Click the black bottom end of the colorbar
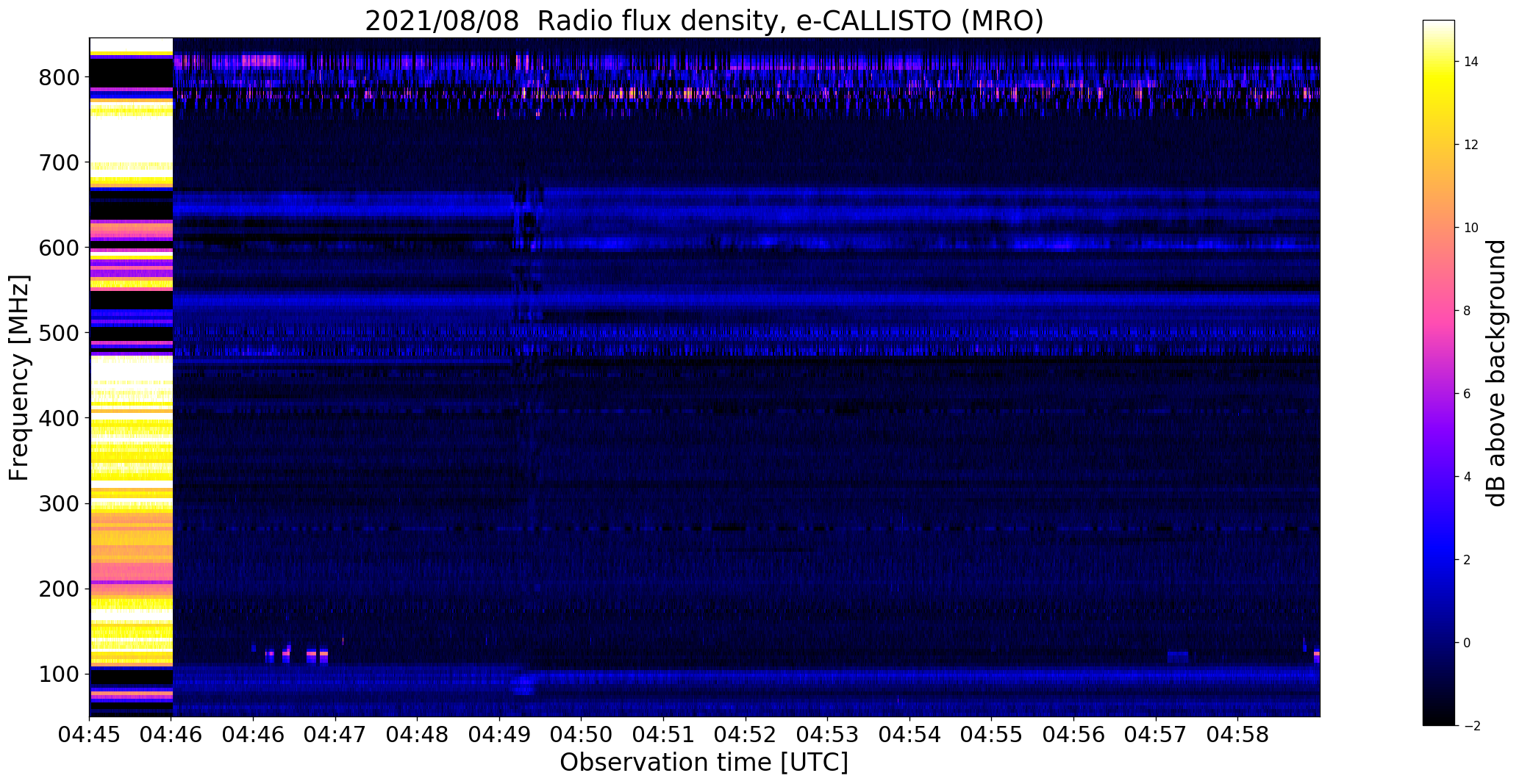The height and width of the screenshot is (784, 1519). 1438,717
